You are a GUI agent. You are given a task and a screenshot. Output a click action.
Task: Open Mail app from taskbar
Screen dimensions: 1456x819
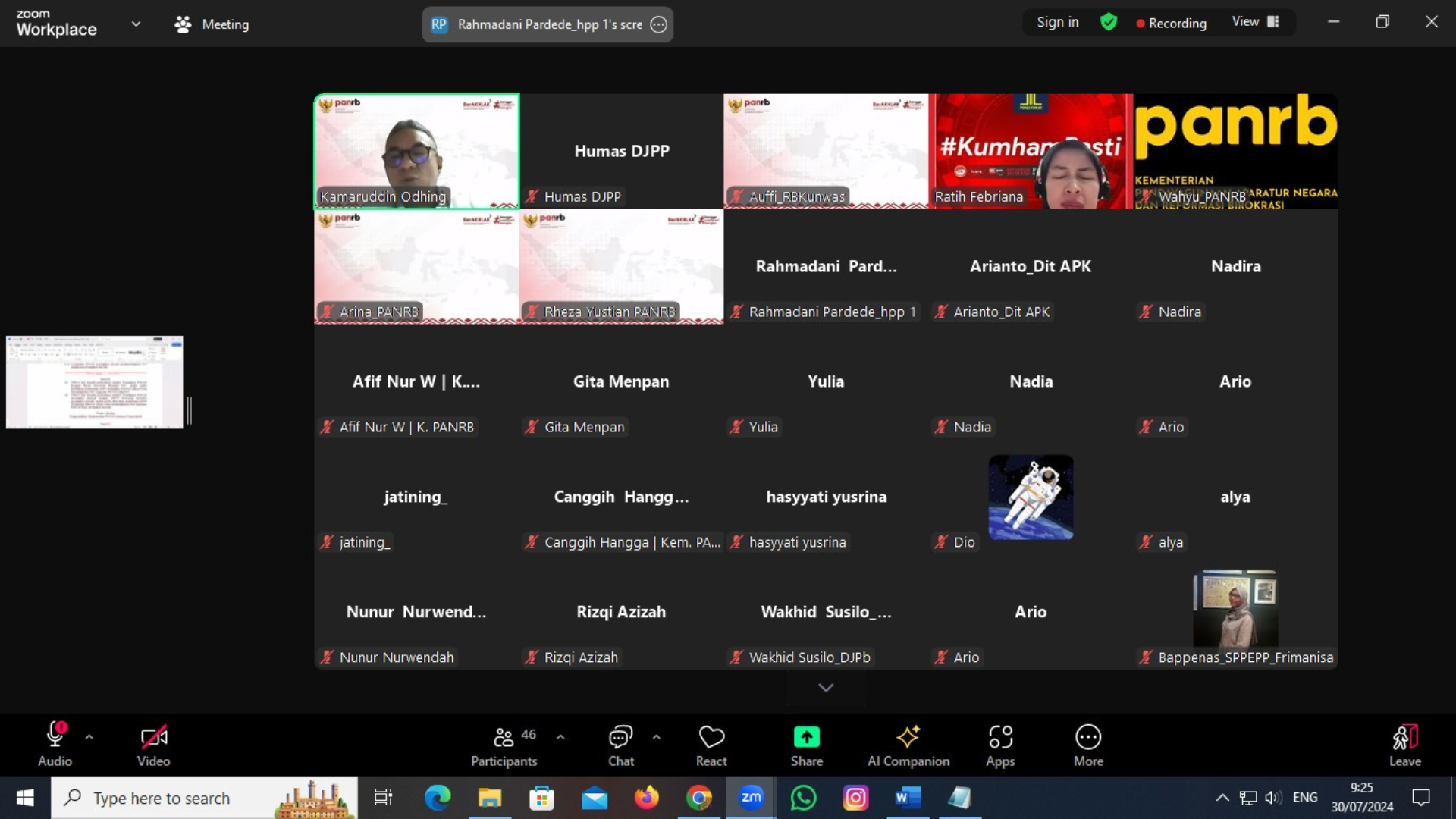tap(595, 798)
